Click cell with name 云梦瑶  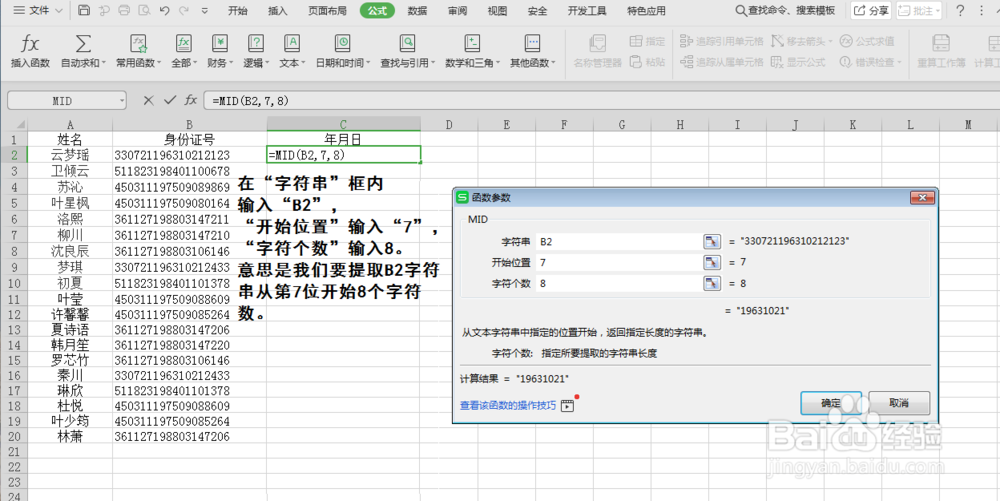(70, 155)
